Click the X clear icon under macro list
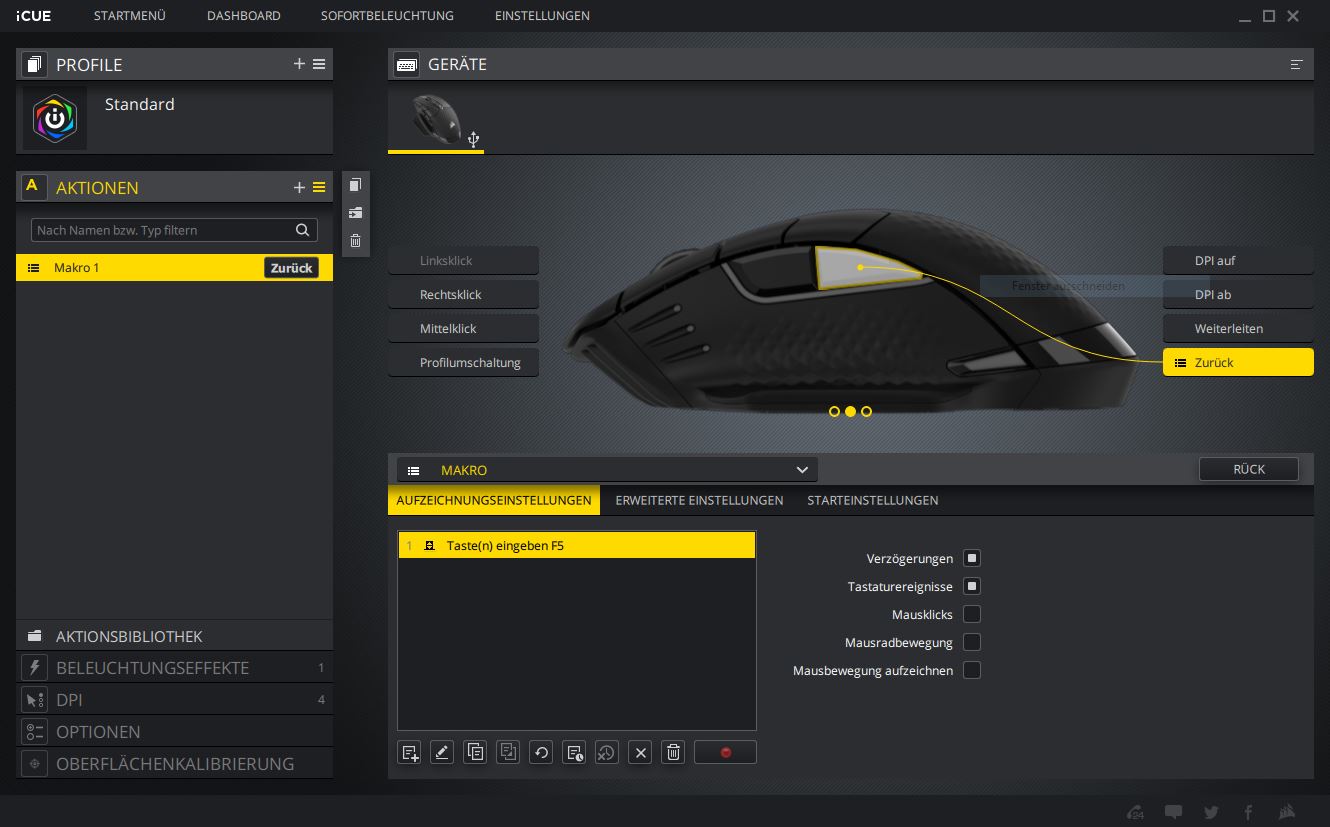The height and width of the screenshot is (827, 1330). pos(641,753)
